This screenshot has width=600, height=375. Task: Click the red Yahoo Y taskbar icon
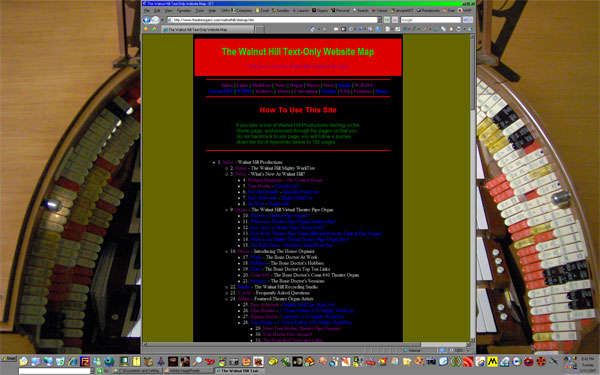point(209,361)
